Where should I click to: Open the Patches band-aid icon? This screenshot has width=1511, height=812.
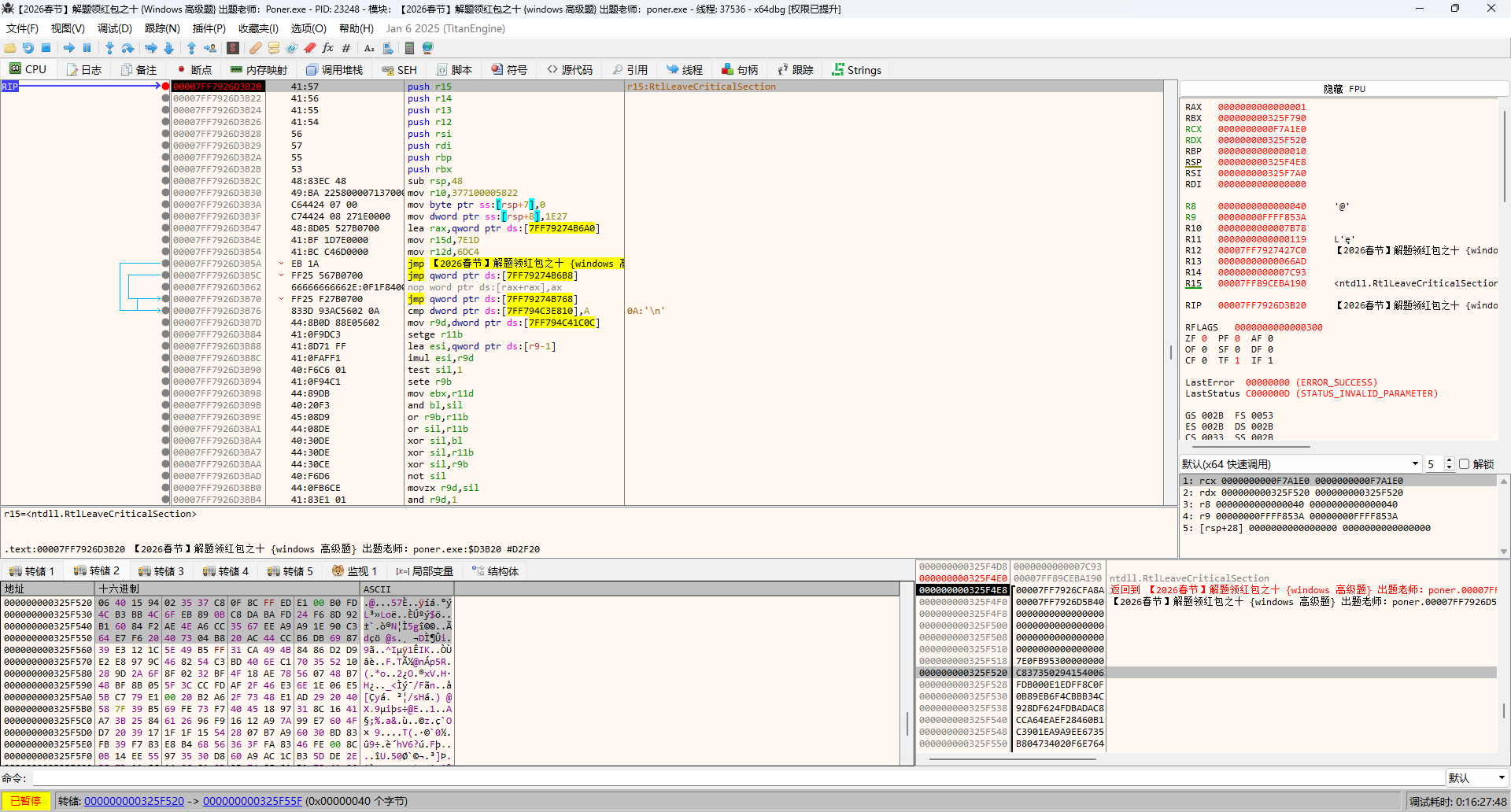(255, 48)
